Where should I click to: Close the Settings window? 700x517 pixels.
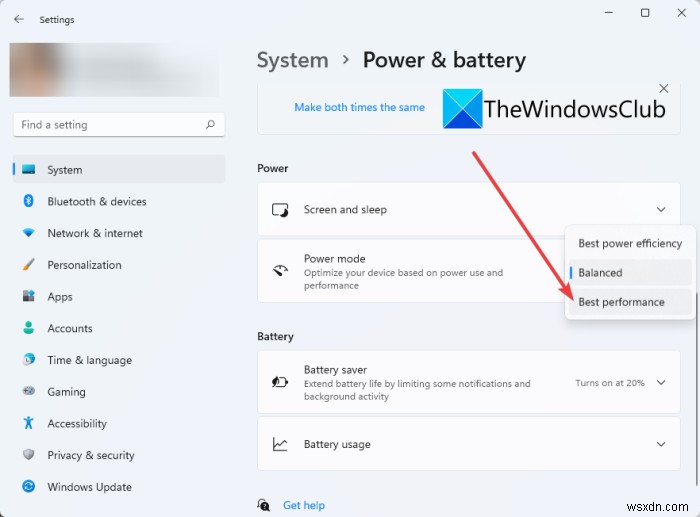coord(681,13)
